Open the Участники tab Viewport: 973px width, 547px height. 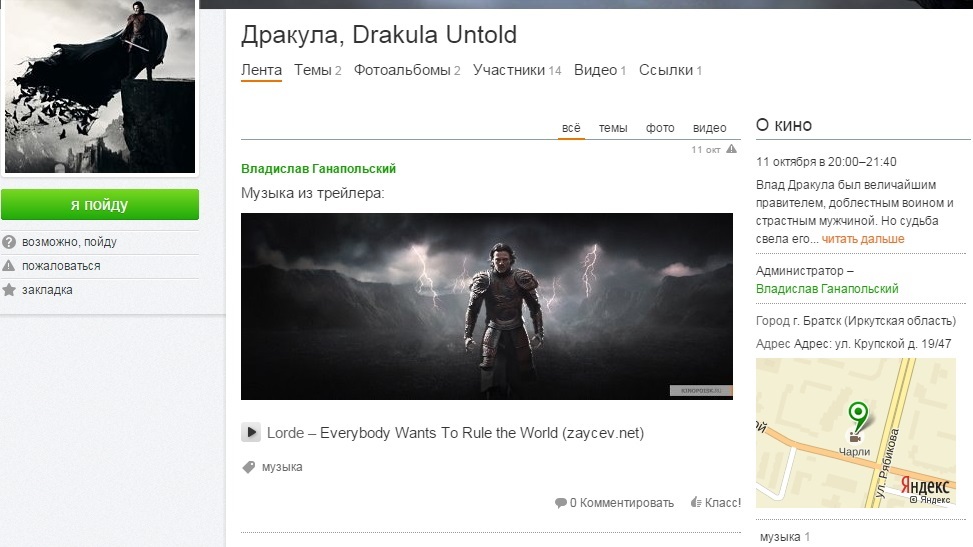click(x=517, y=70)
